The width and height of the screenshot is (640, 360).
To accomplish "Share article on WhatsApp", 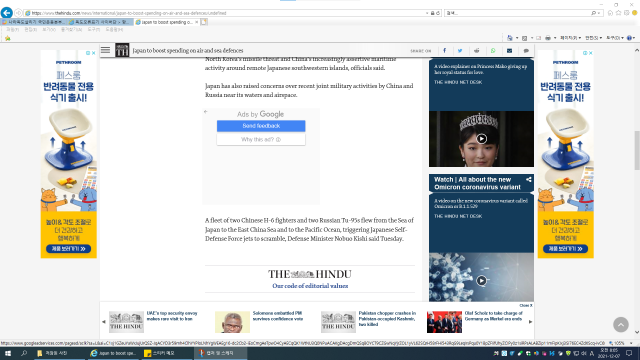I will [x=493, y=51].
